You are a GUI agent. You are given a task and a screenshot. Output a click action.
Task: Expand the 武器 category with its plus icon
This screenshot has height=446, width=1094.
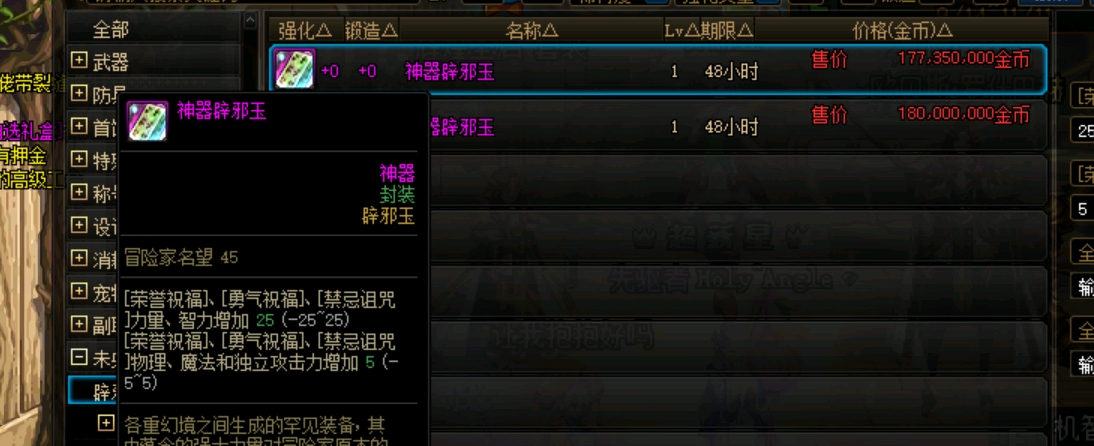(80, 61)
